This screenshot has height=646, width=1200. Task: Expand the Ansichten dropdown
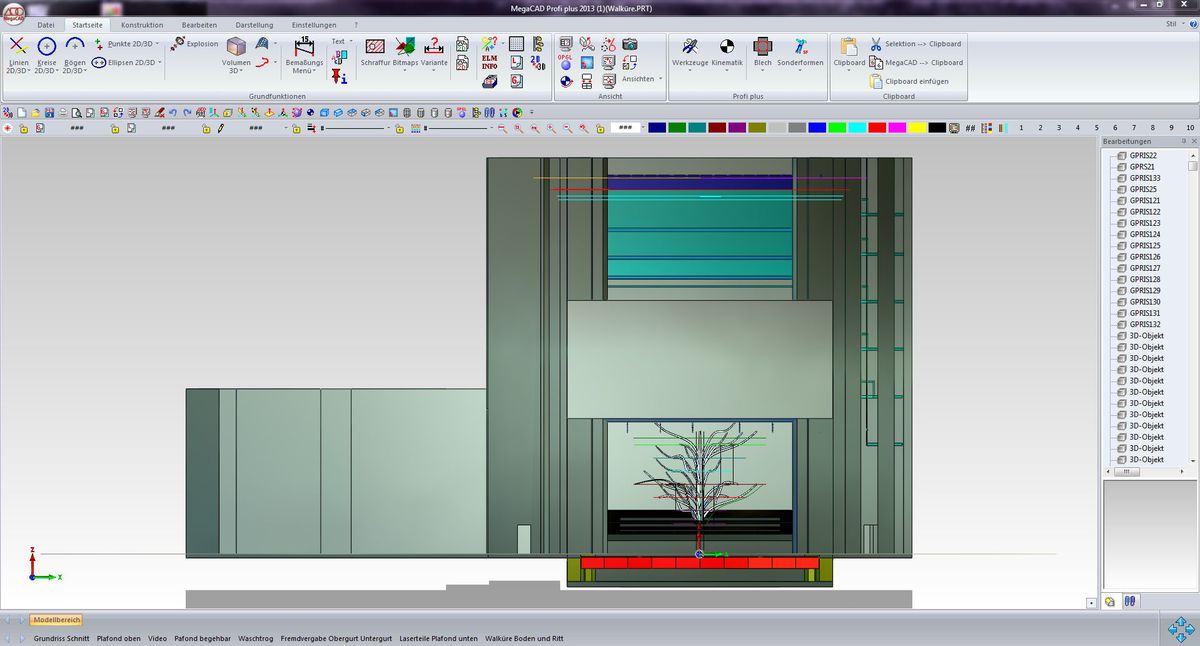click(661, 79)
